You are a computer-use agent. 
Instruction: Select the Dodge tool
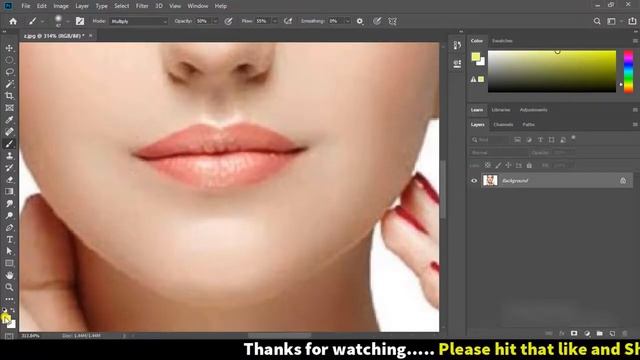[x=9, y=216]
